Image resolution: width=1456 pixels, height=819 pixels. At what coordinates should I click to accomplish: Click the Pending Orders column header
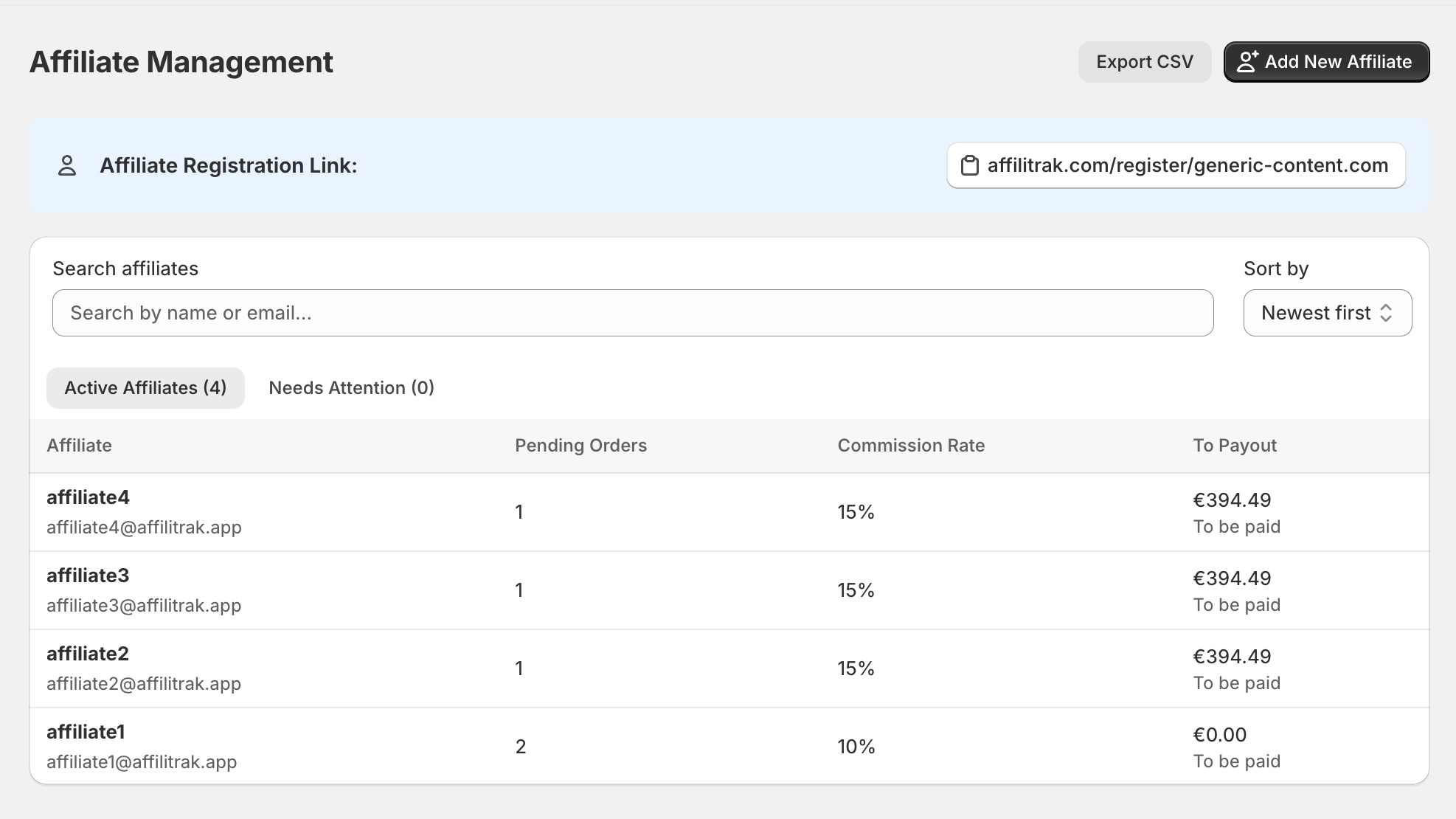[580, 446]
